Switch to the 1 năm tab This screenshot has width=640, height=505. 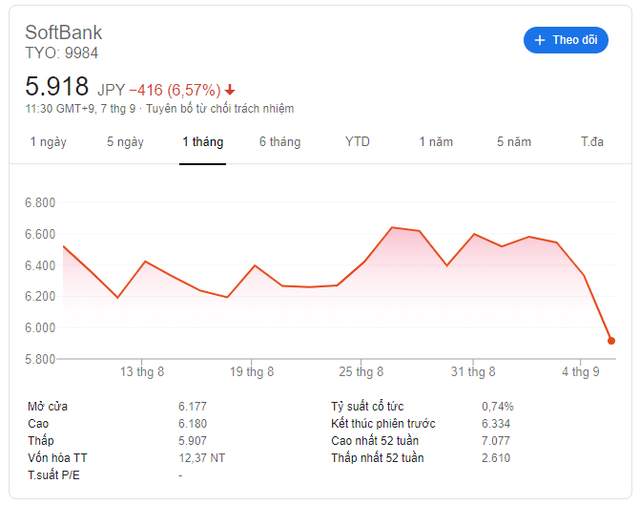(436, 142)
